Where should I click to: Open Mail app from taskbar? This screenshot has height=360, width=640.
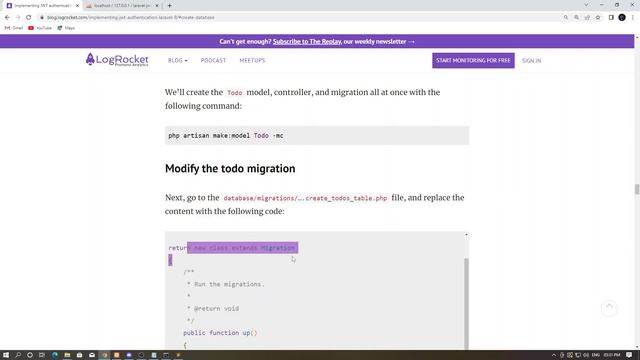point(92,355)
